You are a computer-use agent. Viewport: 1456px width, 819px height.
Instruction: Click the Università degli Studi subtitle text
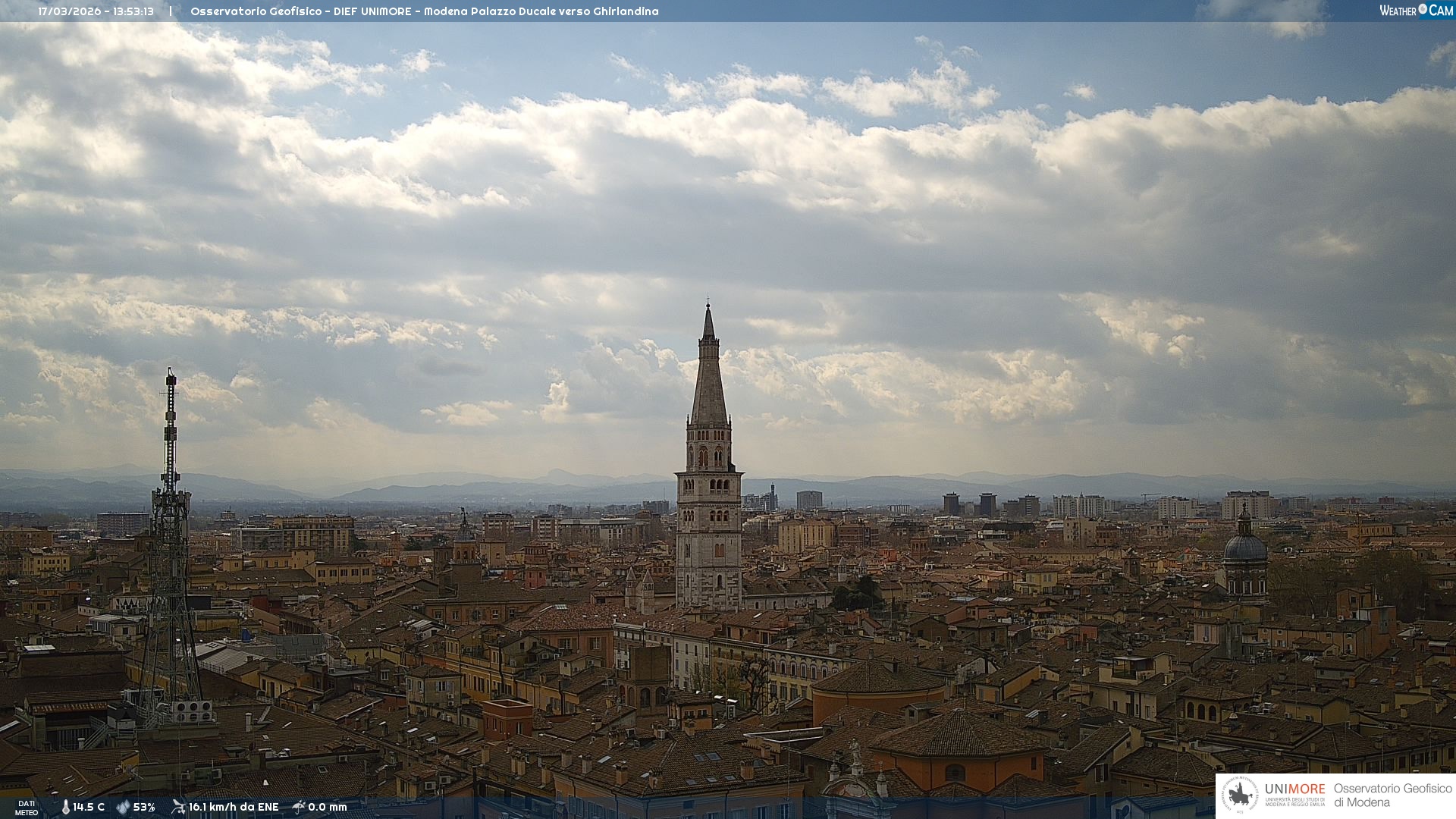pyautogui.click(x=1294, y=802)
